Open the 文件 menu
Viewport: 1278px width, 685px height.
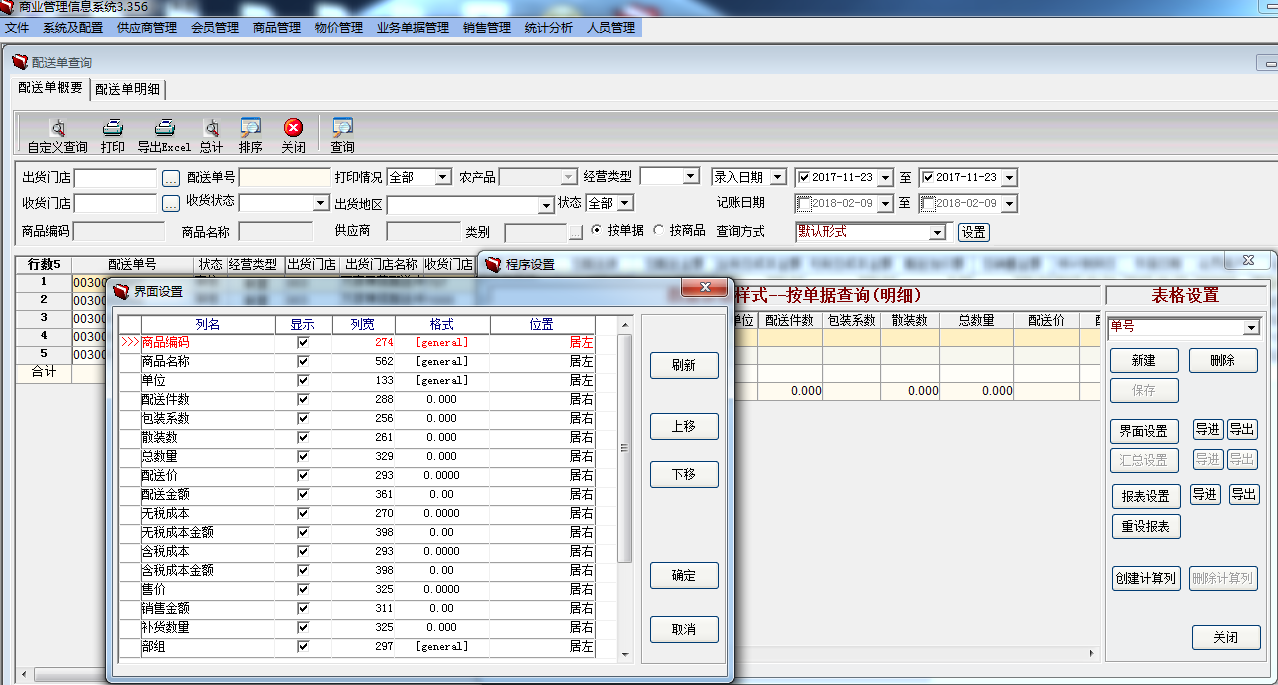tap(17, 28)
